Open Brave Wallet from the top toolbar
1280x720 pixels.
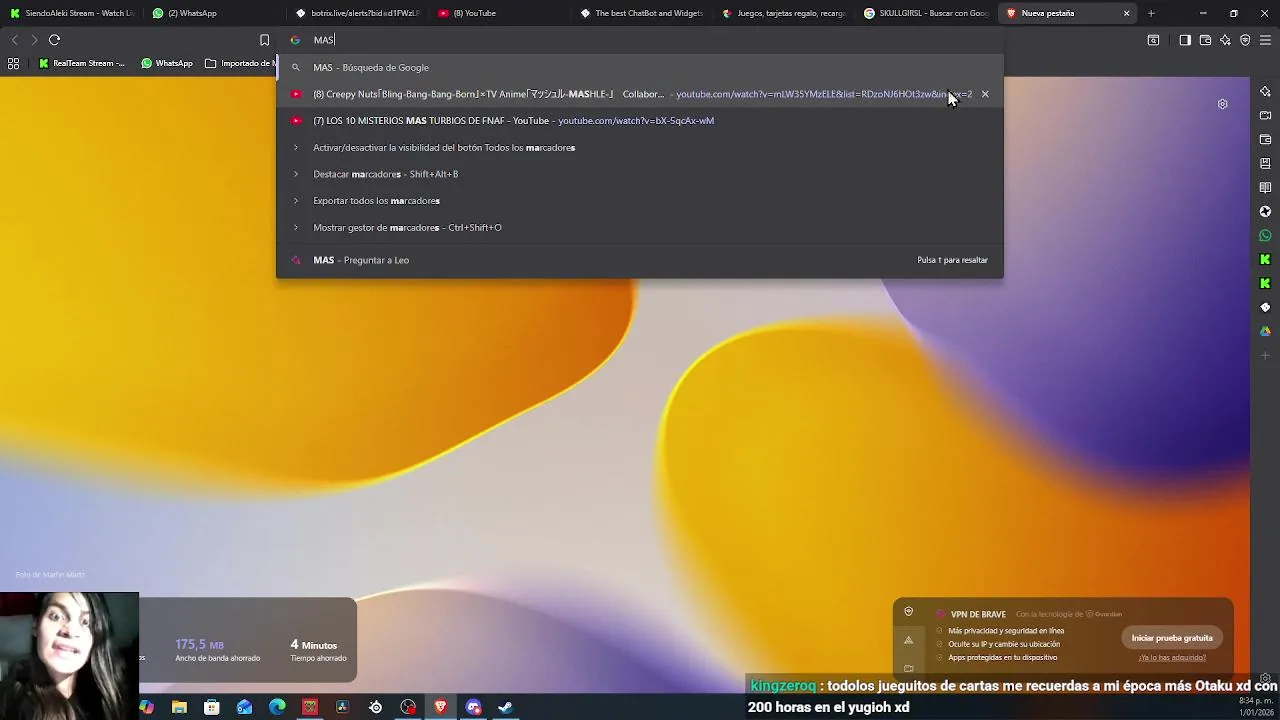[1205, 40]
